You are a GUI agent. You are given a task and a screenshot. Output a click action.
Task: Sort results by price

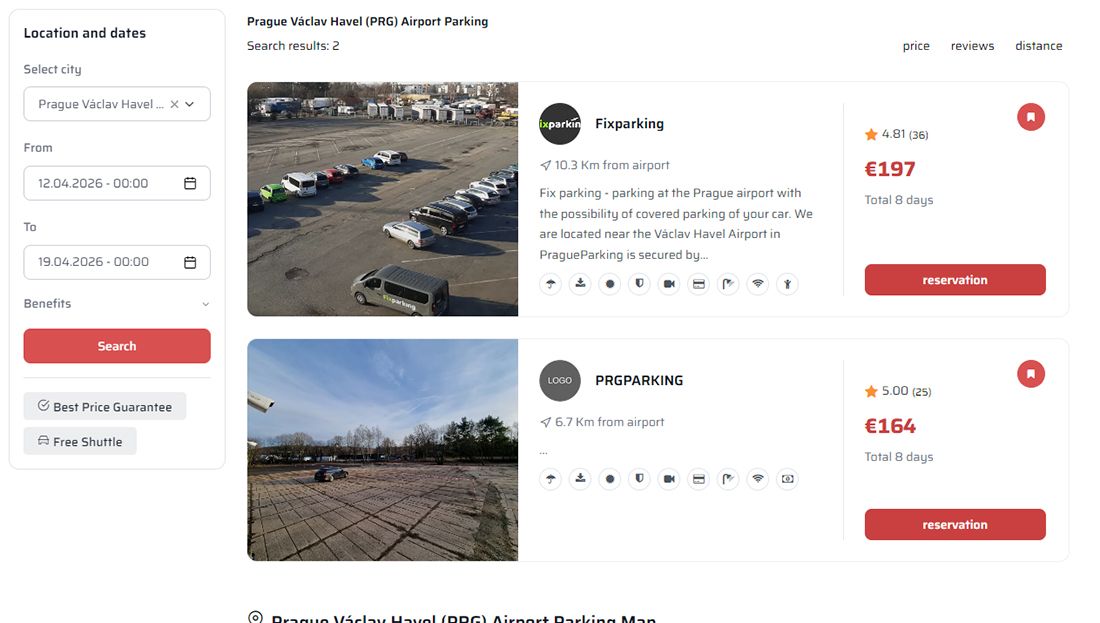(x=916, y=46)
